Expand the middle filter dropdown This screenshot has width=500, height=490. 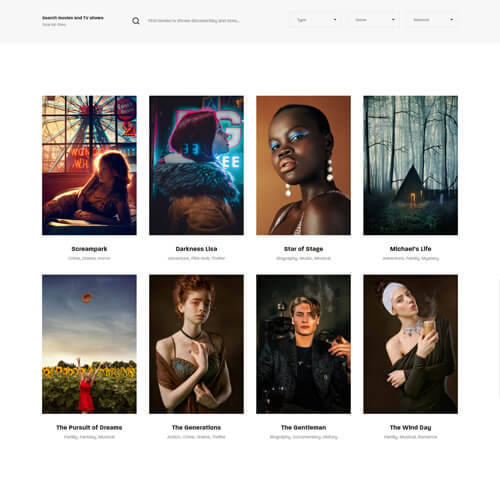coord(375,20)
